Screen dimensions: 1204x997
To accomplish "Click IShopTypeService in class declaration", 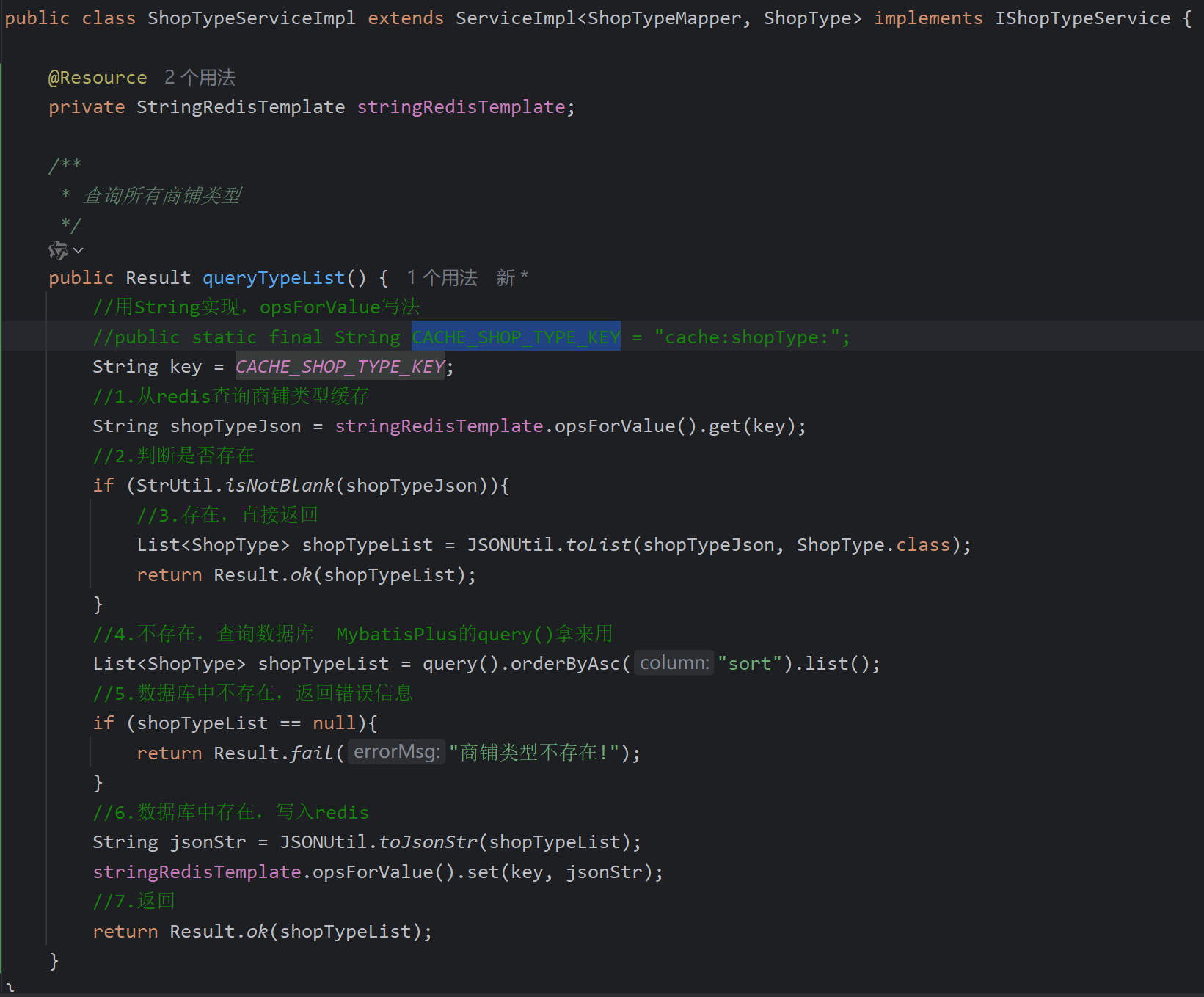I will [x=1082, y=18].
